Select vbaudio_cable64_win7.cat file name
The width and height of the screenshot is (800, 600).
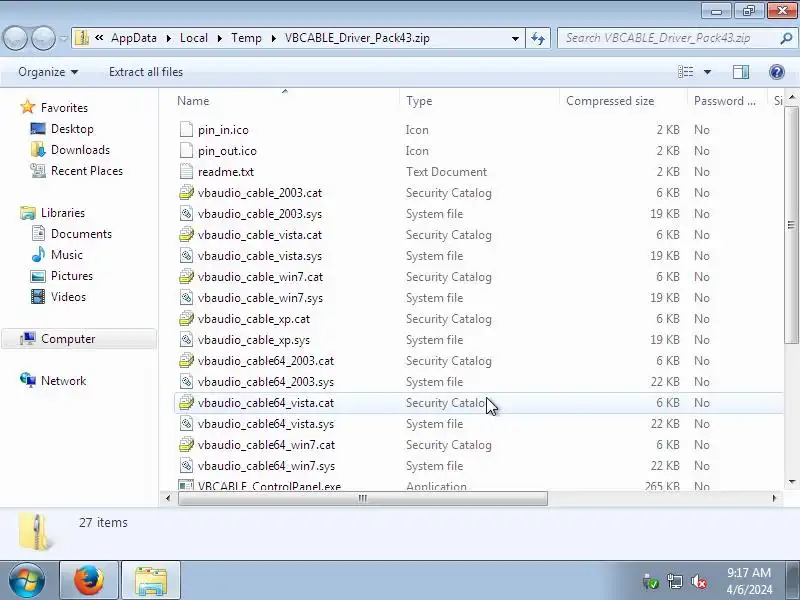tap(266, 444)
